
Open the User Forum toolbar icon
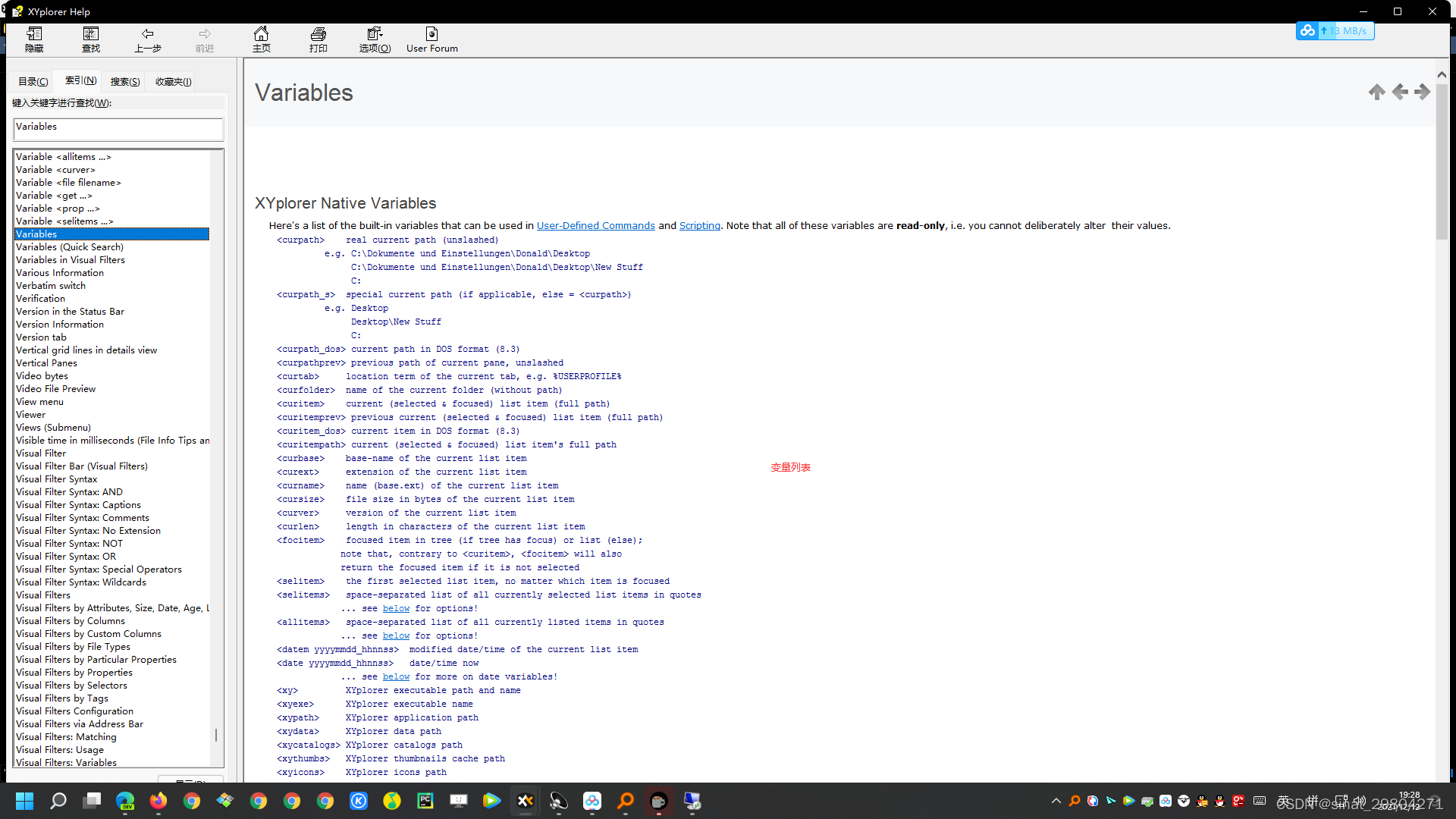pyautogui.click(x=431, y=39)
